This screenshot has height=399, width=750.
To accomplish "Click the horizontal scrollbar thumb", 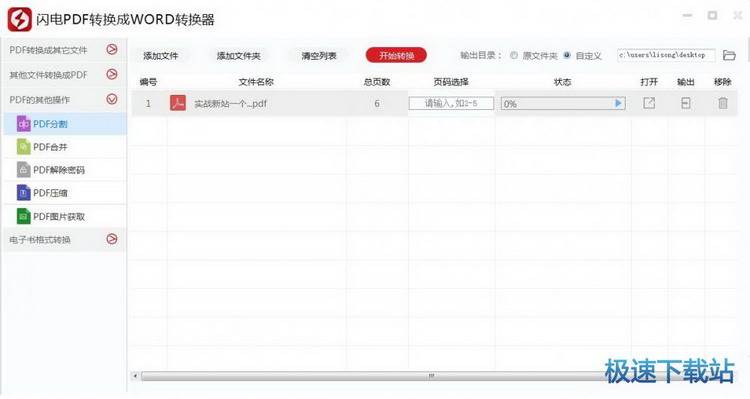I will pos(430,376).
